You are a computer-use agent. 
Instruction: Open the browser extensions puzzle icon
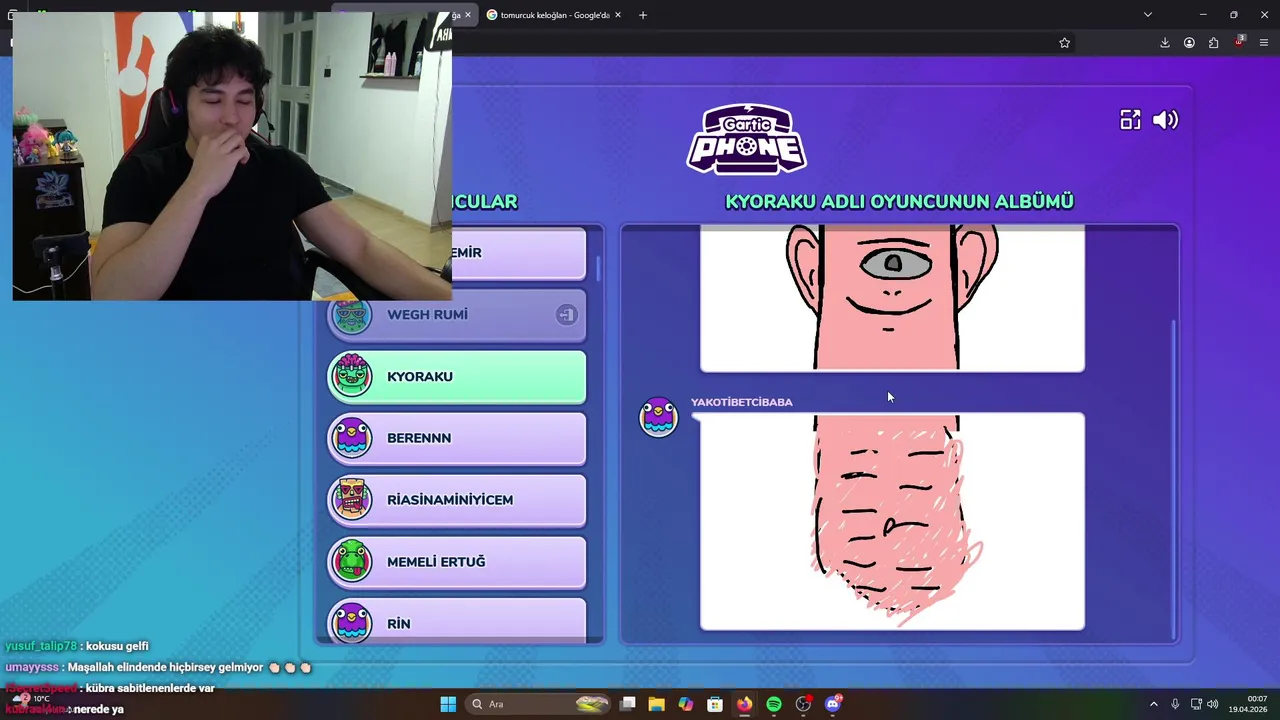pos(1213,43)
